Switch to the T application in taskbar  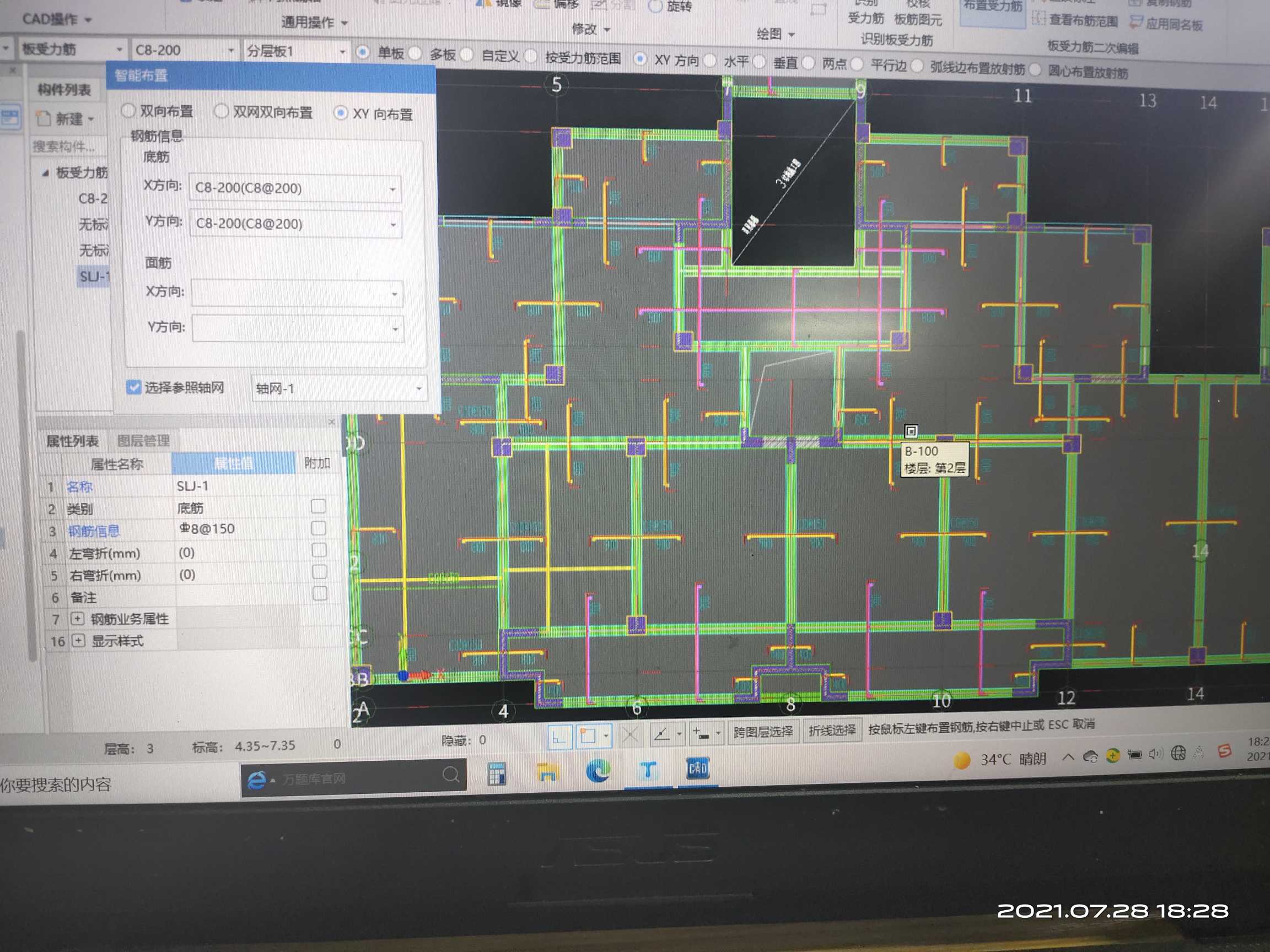coord(648,770)
